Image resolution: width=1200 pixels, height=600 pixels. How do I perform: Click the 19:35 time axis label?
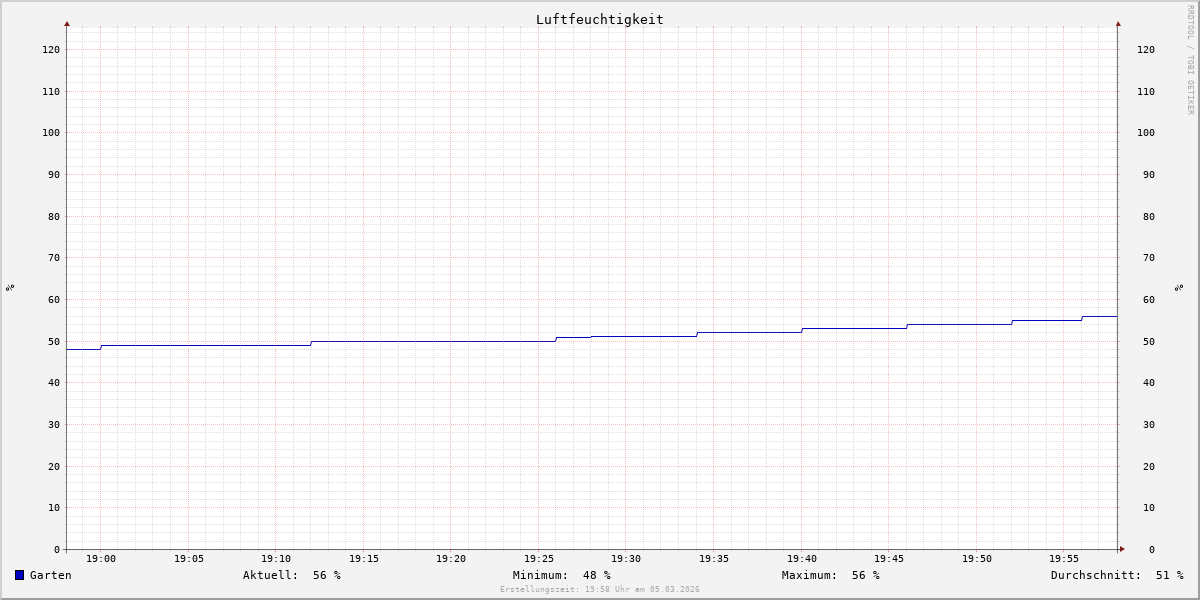tap(714, 559)
